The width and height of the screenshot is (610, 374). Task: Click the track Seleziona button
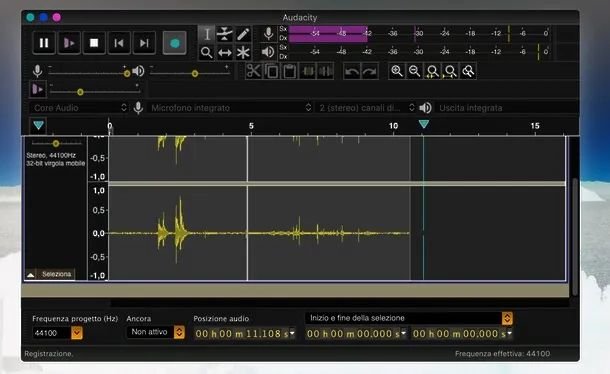pyautogui.click(x=56, y=274)
